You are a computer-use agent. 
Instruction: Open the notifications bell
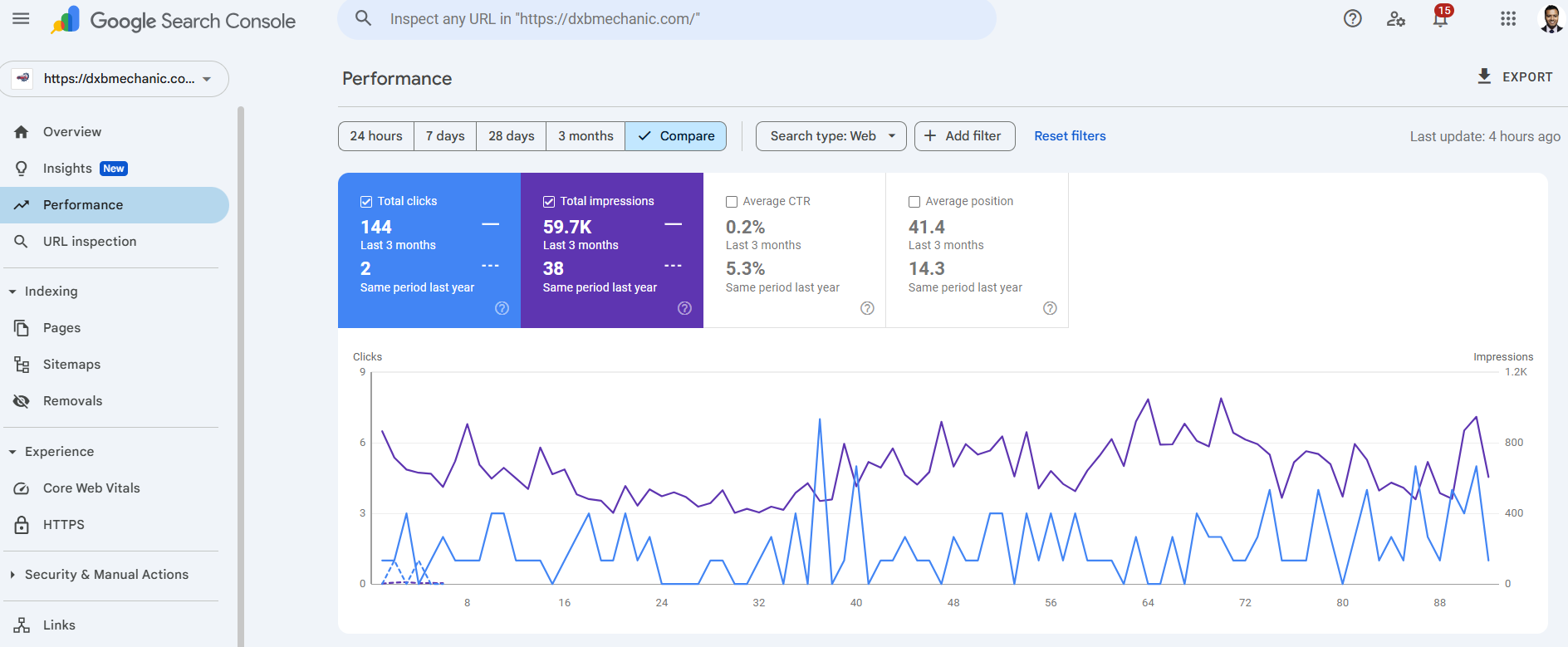tap(1441, 19)
